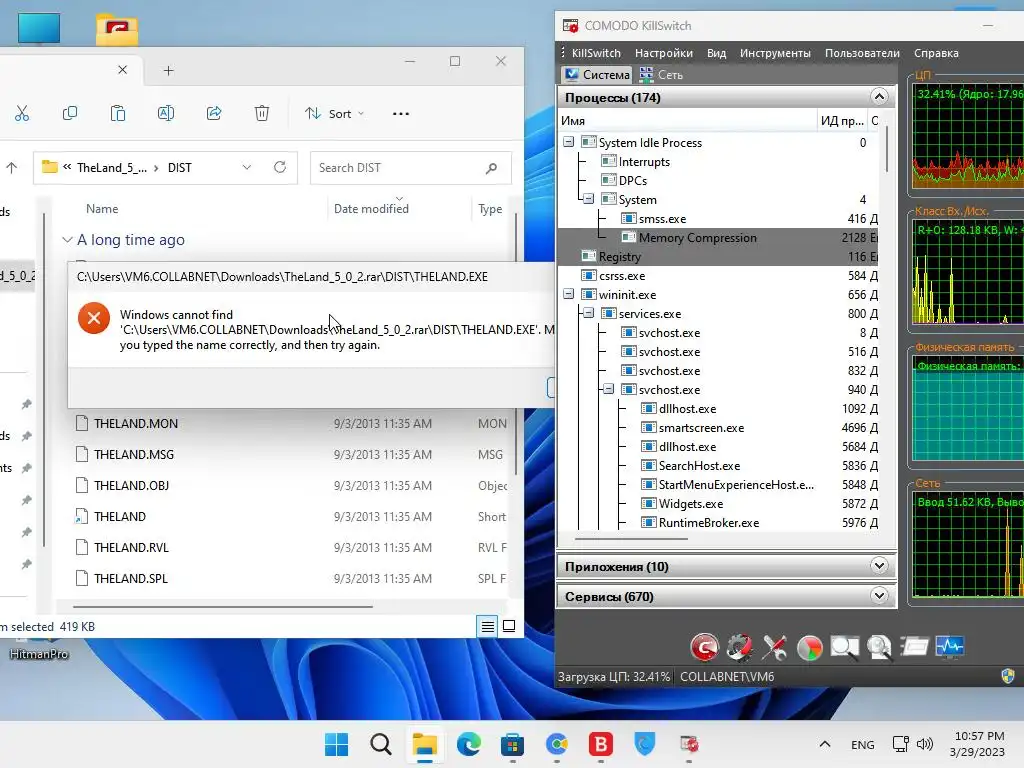Open the Справка menu
The width and height of the screenshot is (1024, 768).
[936, 53]
